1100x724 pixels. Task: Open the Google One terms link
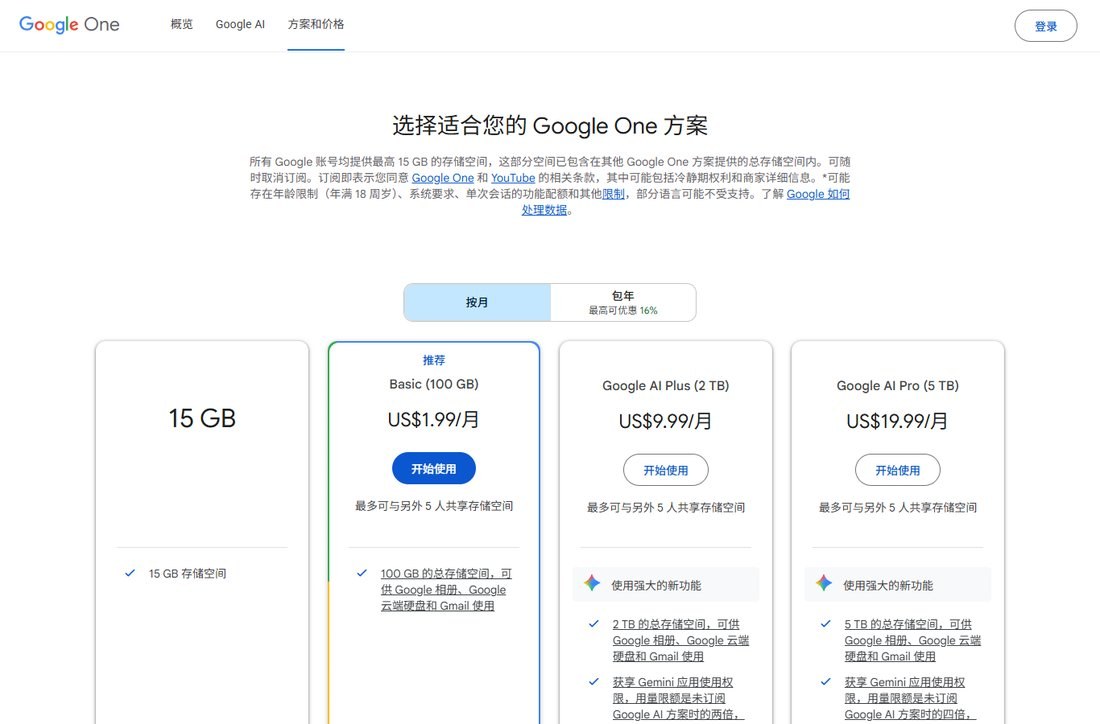tap(443, 178)
